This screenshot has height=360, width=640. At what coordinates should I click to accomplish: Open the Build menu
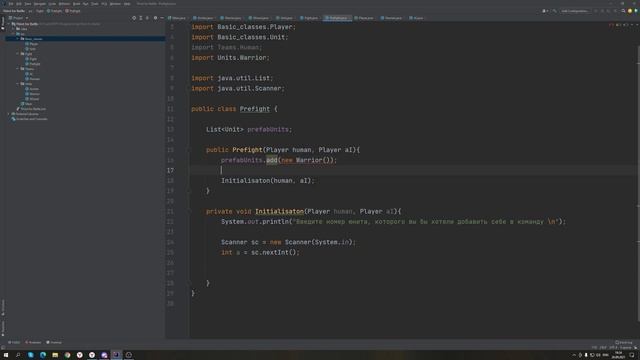click(x=76, y=4)
